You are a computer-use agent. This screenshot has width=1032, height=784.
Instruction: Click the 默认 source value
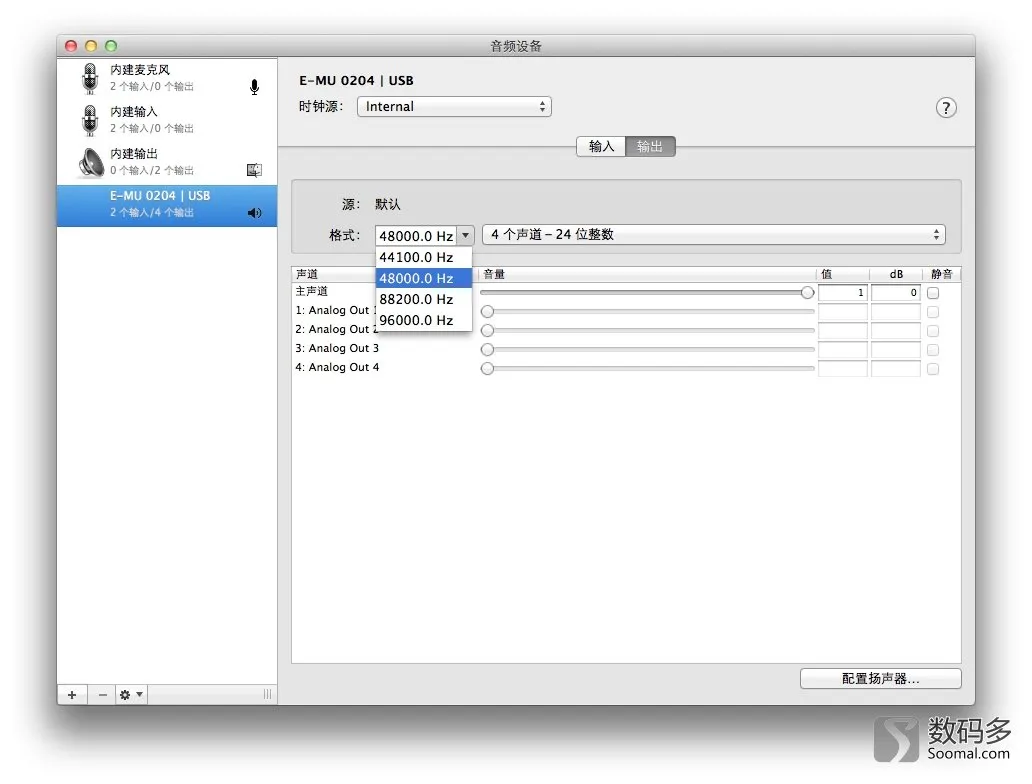point(388,205)
